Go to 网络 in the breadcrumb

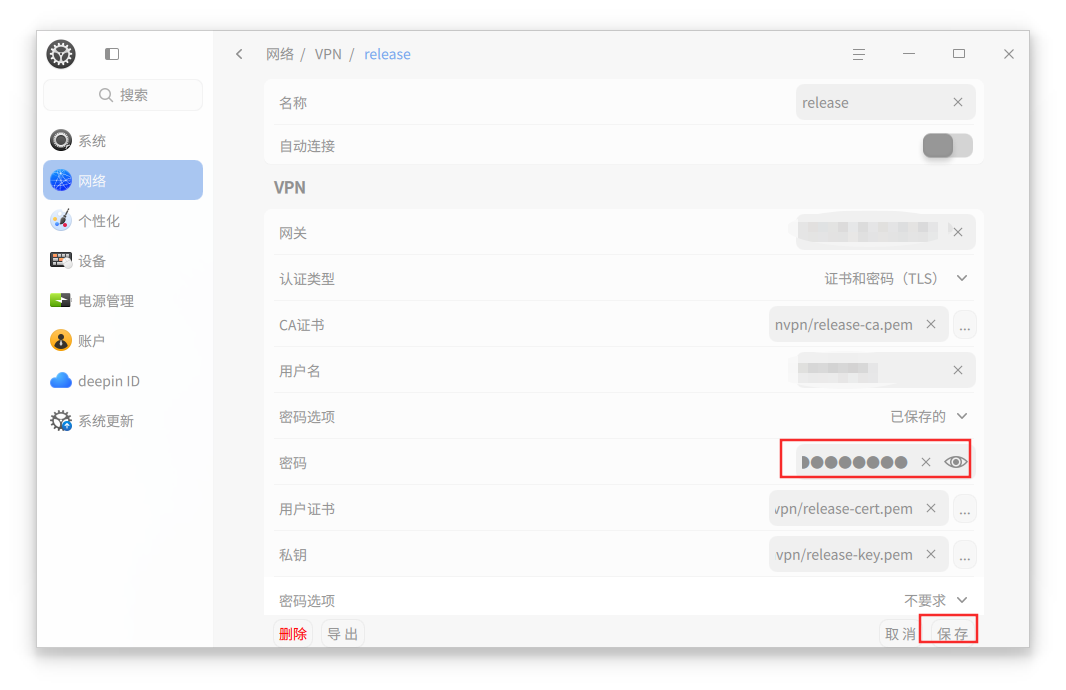280,54
